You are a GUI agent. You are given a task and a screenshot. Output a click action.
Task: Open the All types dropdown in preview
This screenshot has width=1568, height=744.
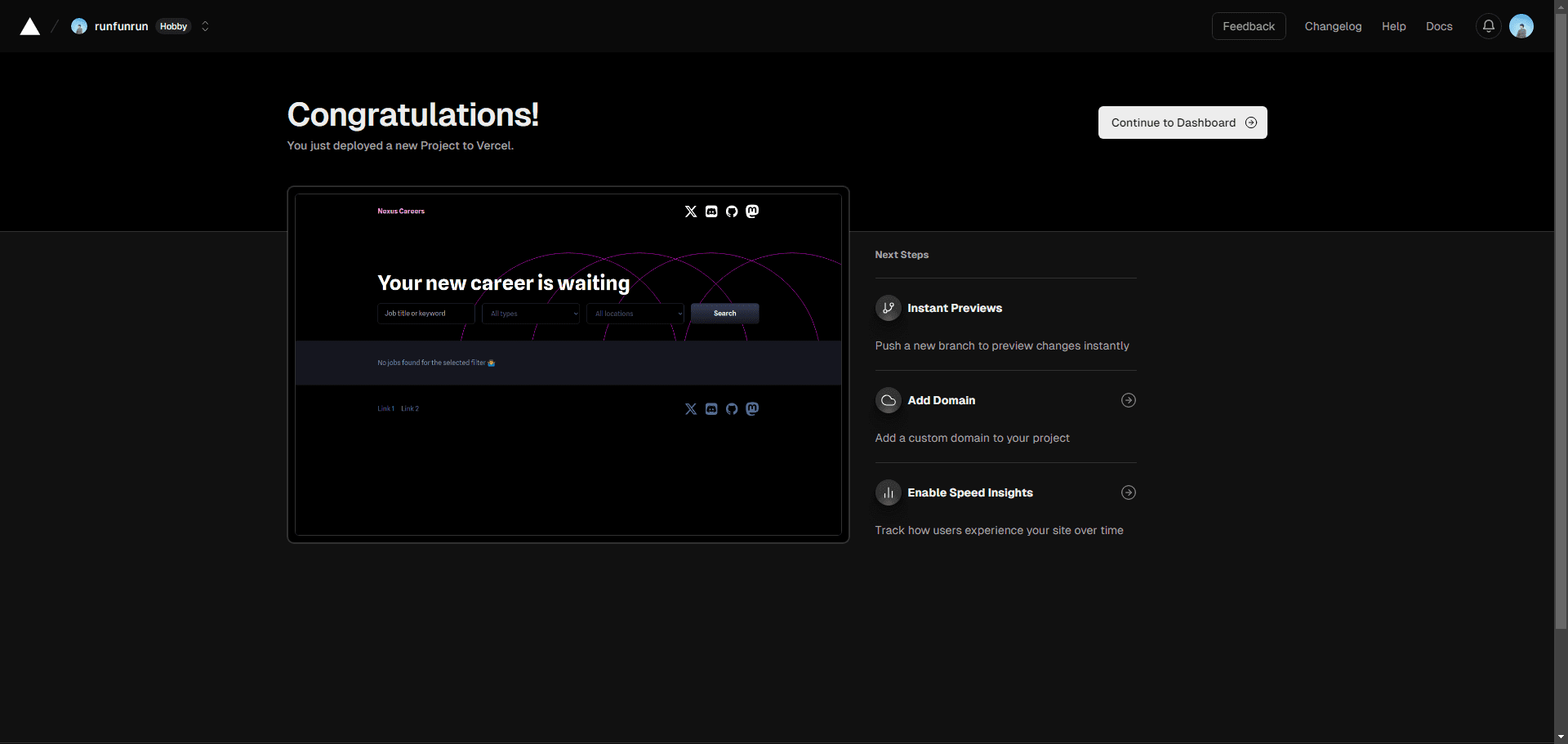pyautogui.click(x=531, y=314)
